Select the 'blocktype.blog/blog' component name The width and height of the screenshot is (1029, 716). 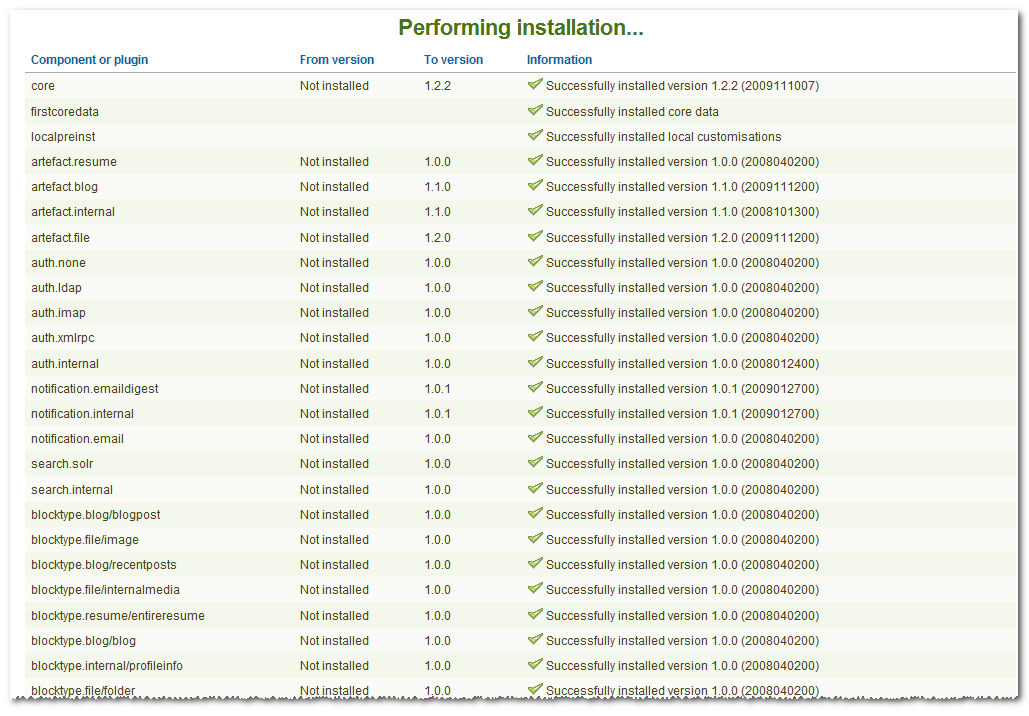(83, 641)
